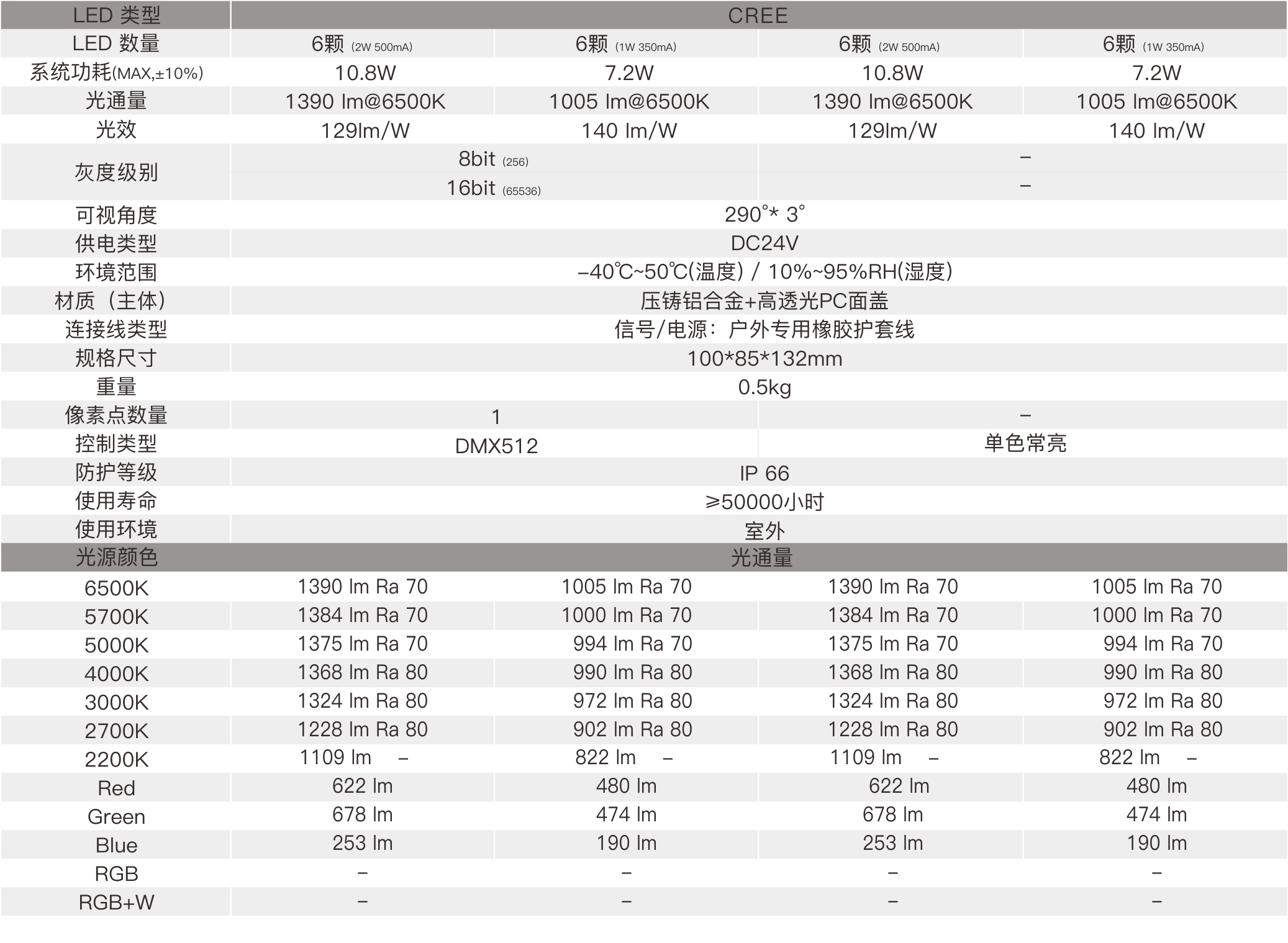1288x943 pixels.
Task: Click the 'LED 类型' header cell
Action: [x=116, y=15]
